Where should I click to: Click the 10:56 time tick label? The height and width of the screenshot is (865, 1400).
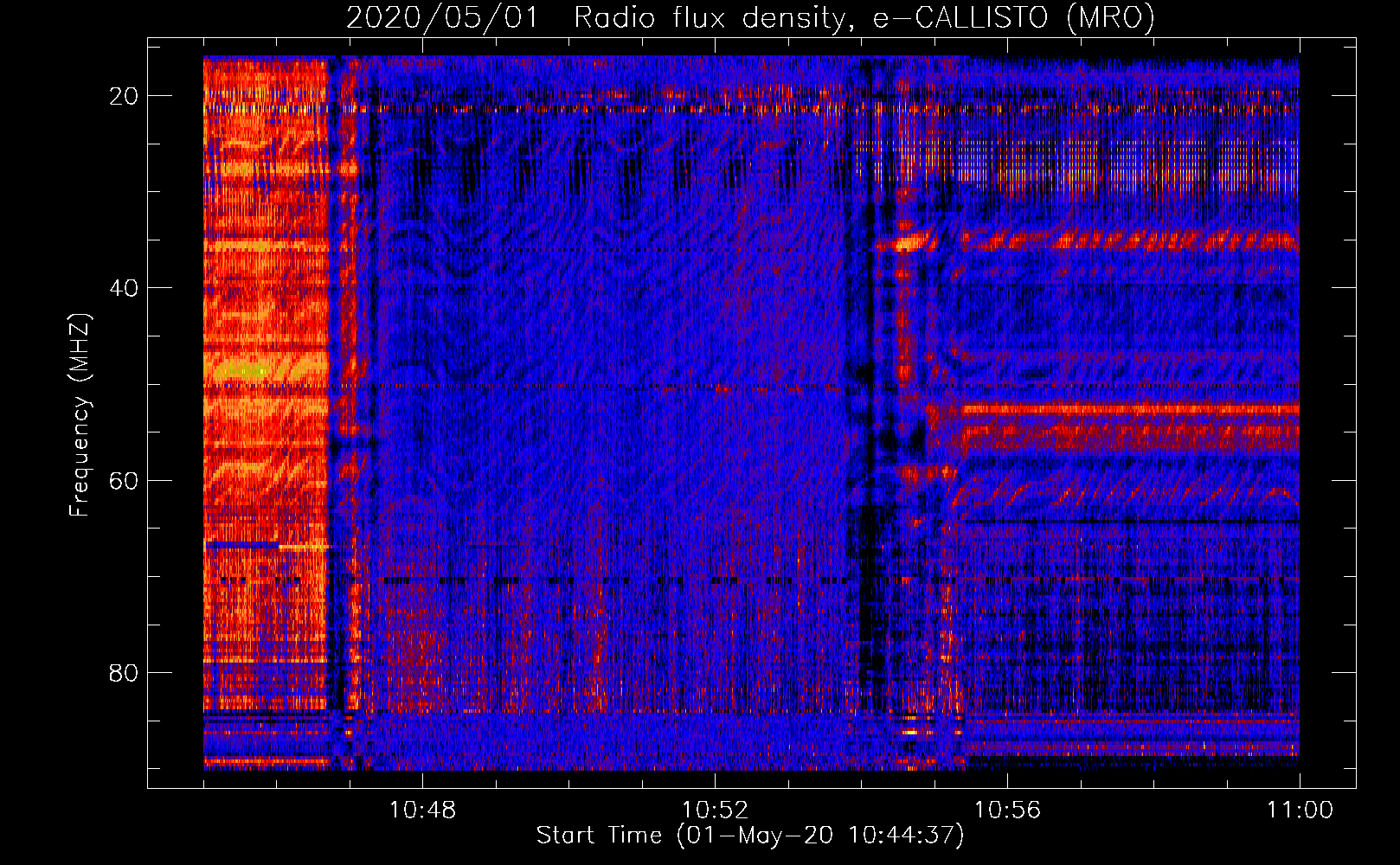pyautogui.click(x=1007, y=811)
